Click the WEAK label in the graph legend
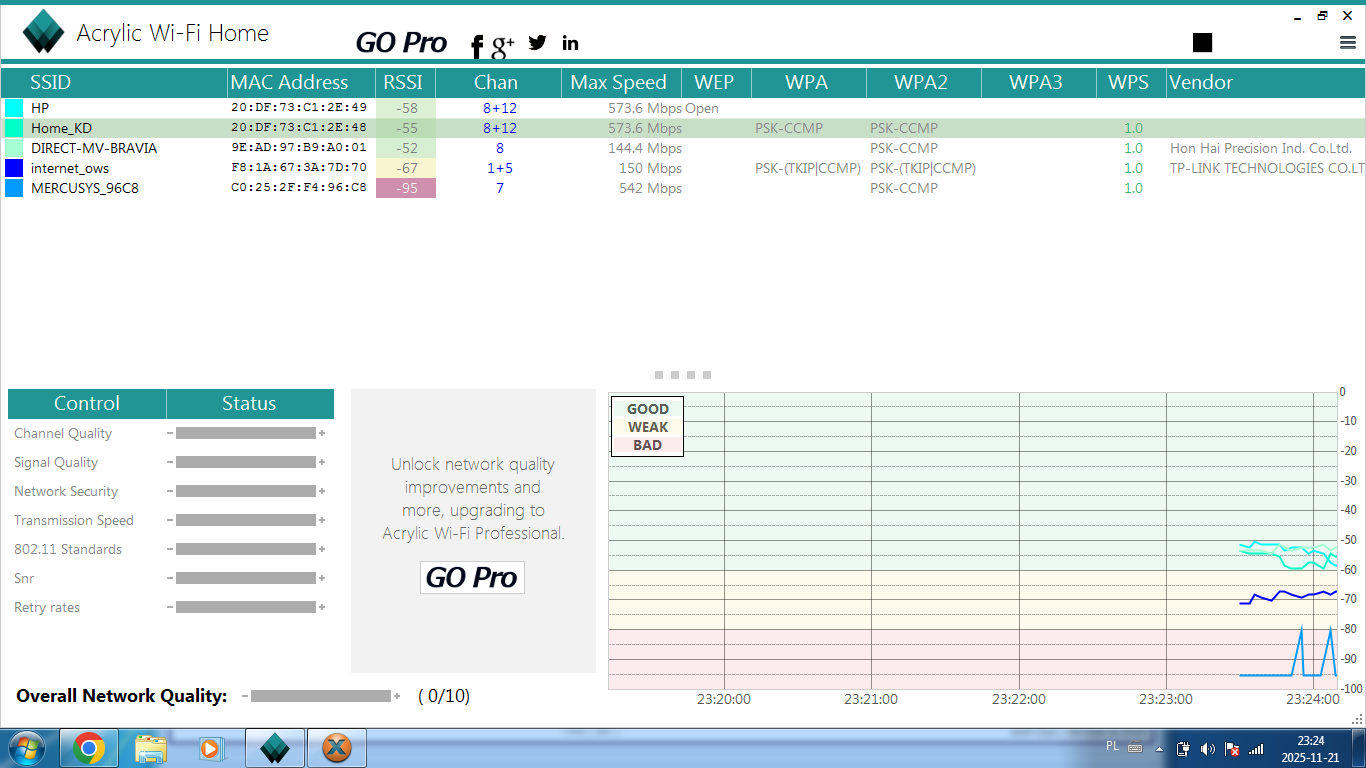 648,427
